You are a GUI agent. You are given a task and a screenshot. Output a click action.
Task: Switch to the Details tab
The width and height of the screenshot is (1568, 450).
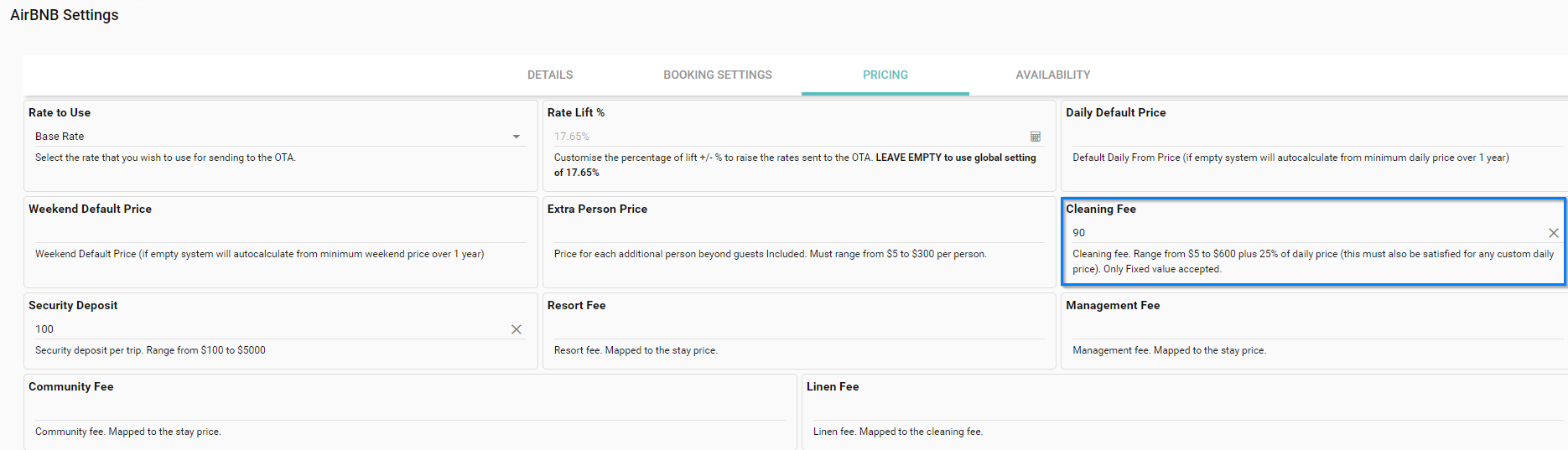550,75
